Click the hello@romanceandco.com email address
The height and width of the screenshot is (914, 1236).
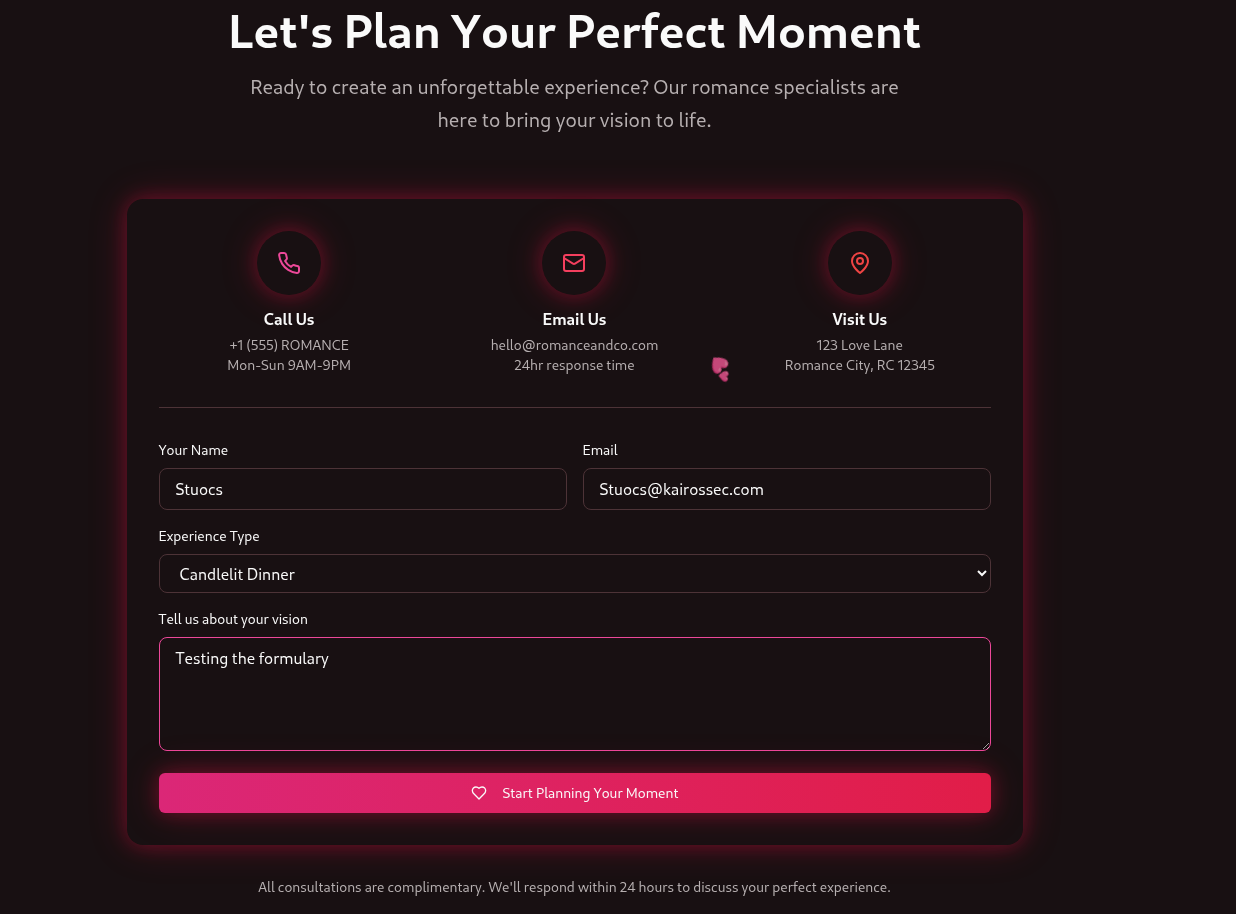[574, 345]
